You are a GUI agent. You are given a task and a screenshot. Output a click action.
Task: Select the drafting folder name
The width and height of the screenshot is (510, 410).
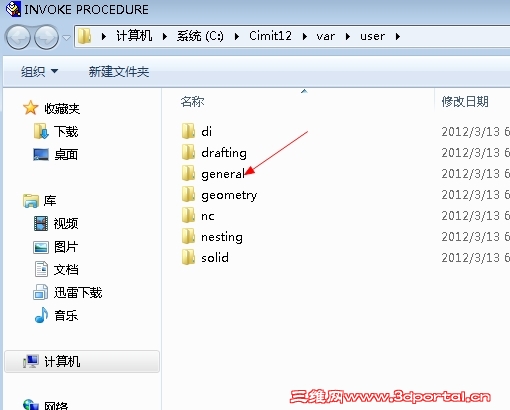[x=224, y=153]
